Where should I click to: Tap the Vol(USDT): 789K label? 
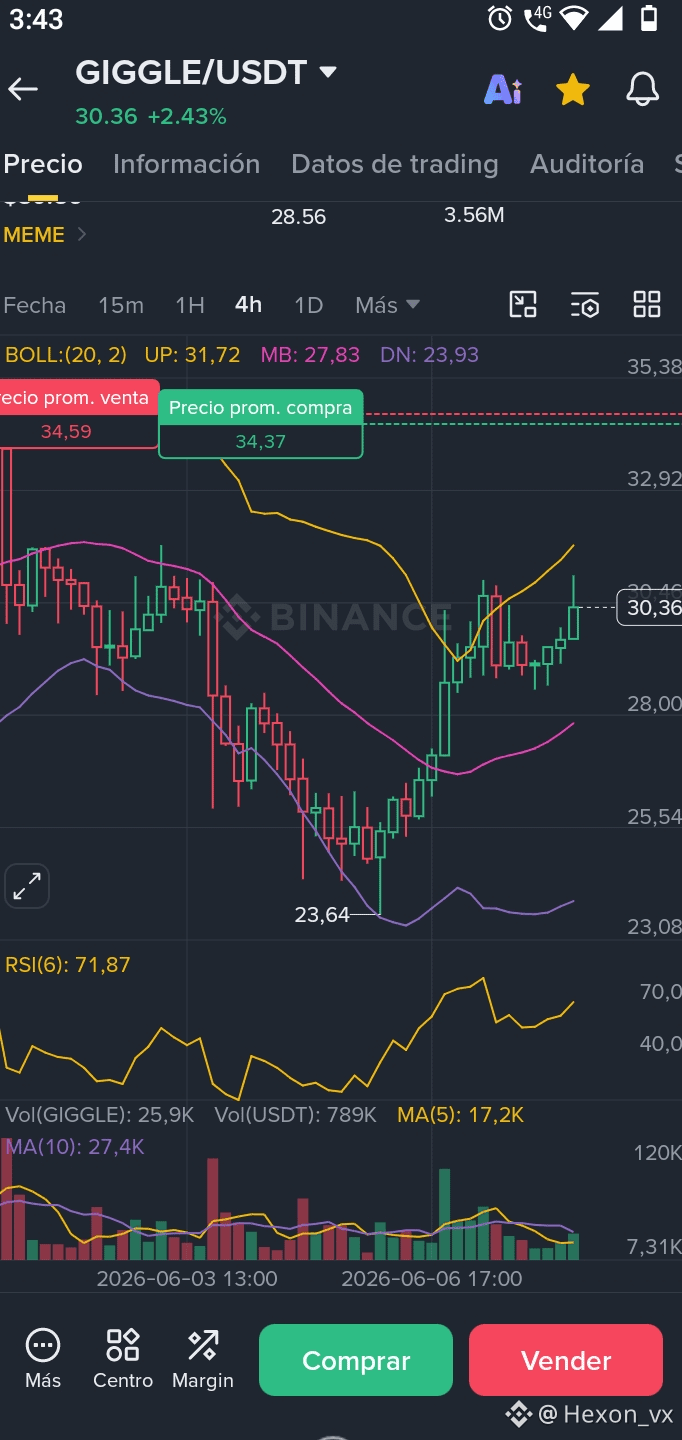pos(295,1115)
